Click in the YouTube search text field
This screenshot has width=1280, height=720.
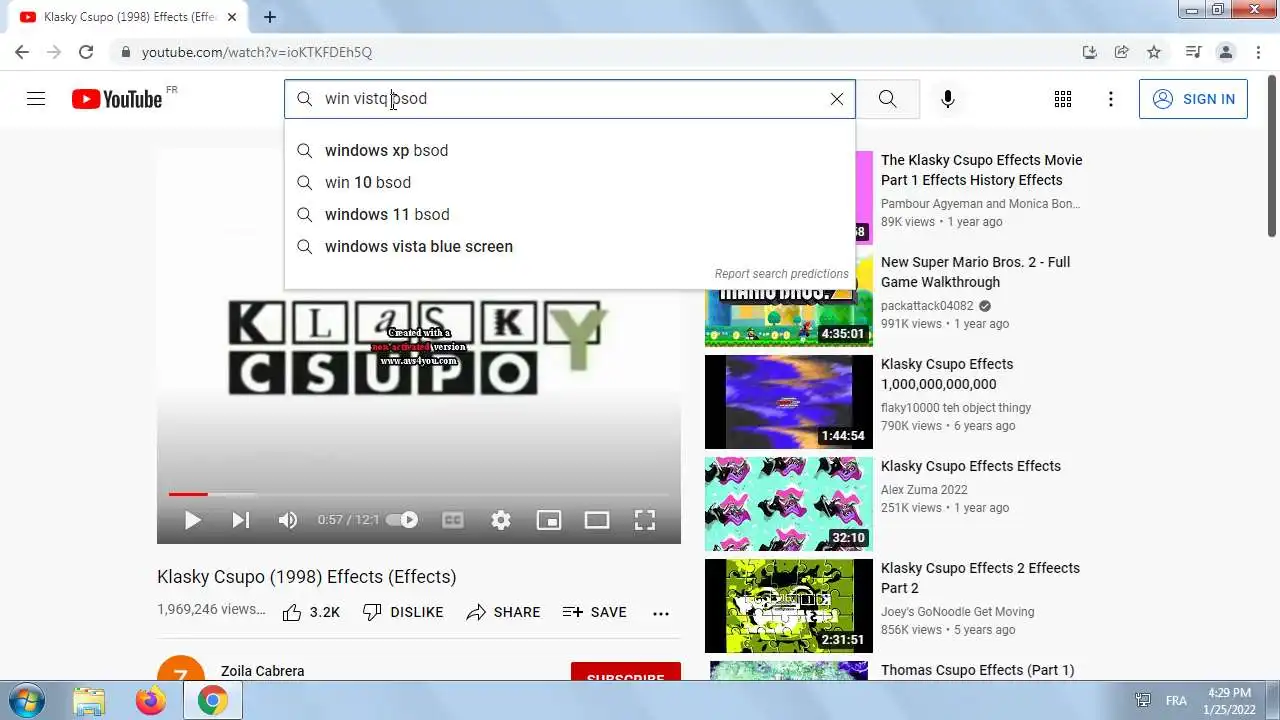pos(570,99)
